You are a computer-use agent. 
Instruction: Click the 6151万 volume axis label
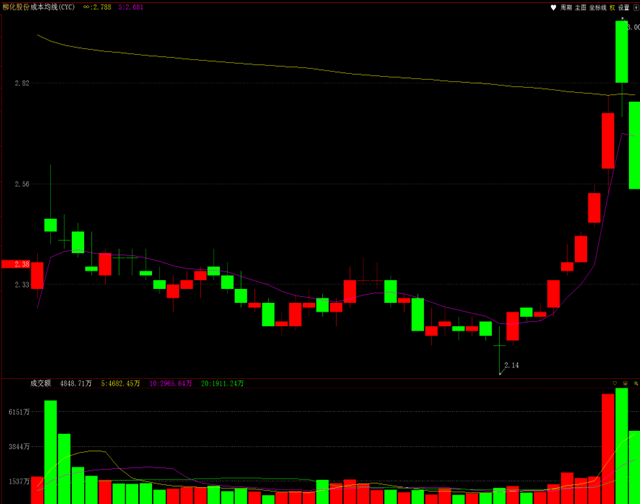point(19,412)
